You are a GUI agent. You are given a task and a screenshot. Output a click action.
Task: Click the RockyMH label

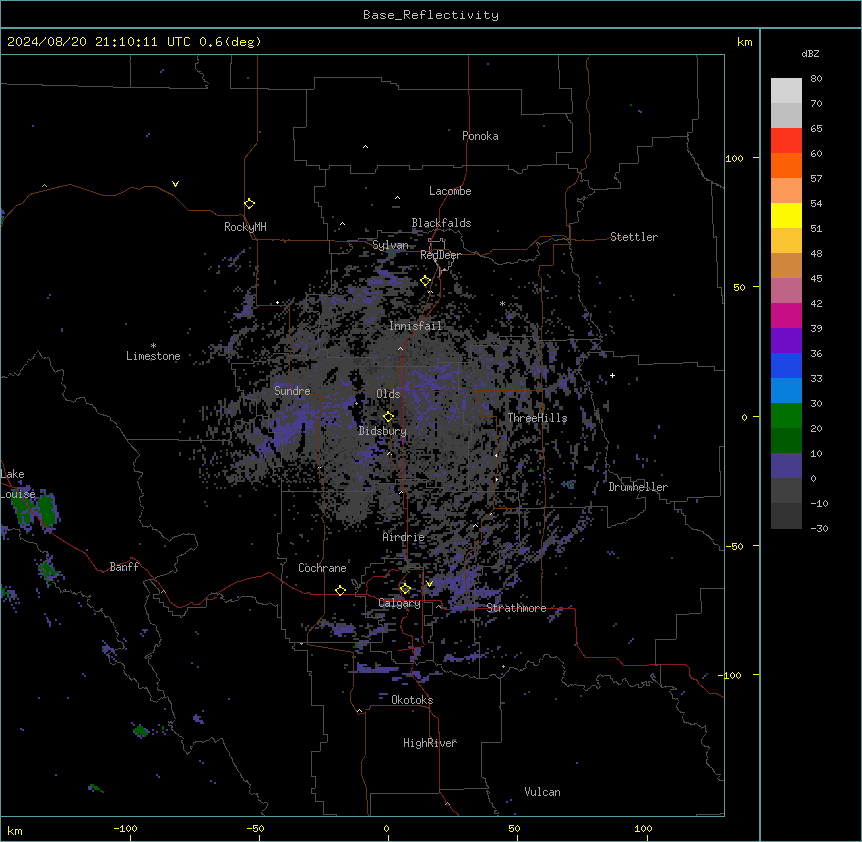(x=245, y=227)
